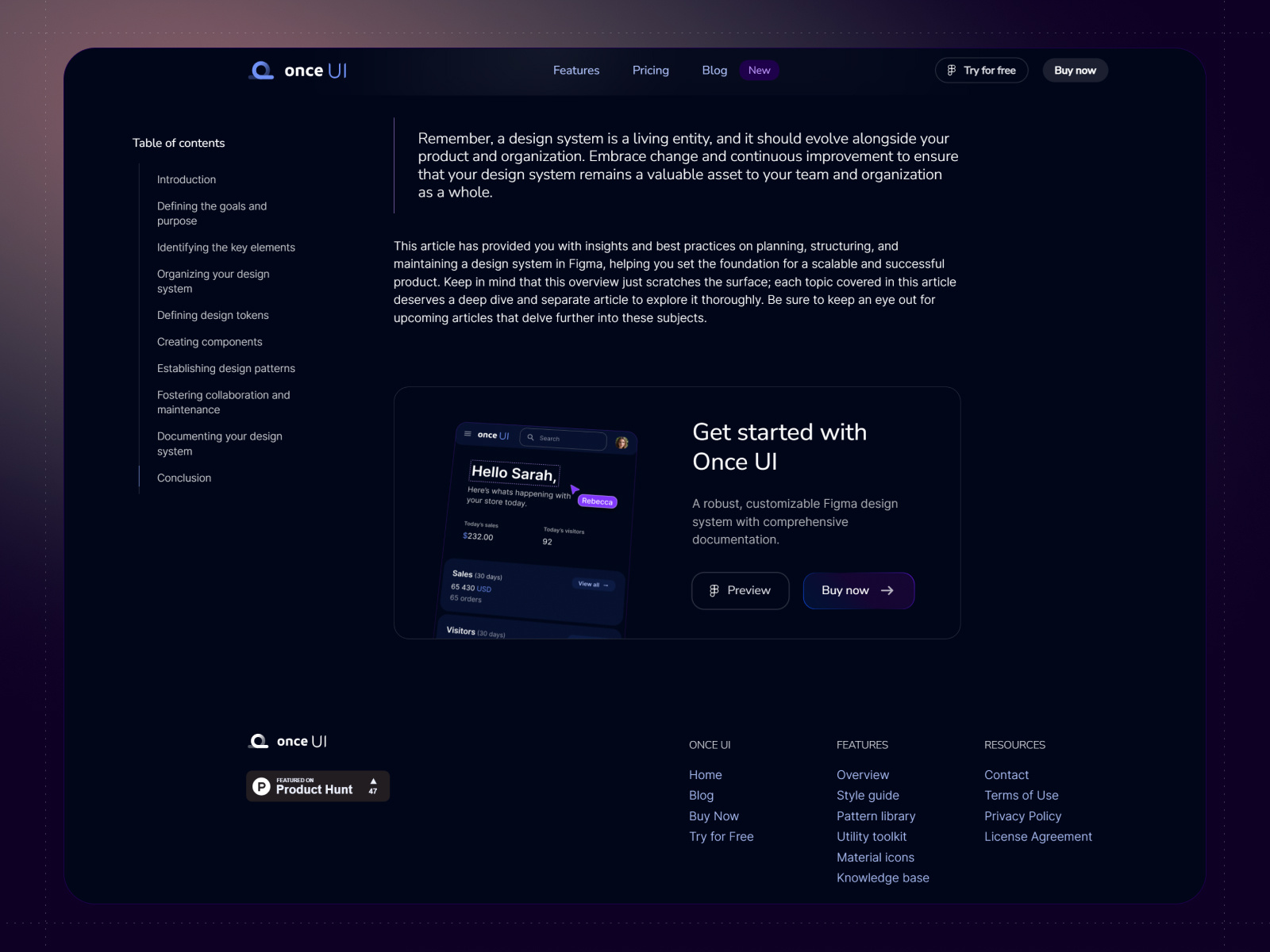The height and width of the screenshot is (952, 1270).
Task: Click the Product Hunt logo in the footer badge
Action: [262, 785]
